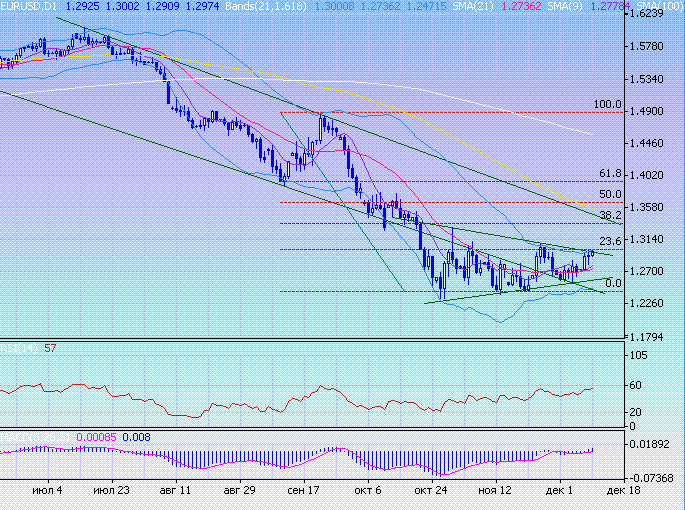Click the EURUSD,D1 symbol label

(34, 6)
